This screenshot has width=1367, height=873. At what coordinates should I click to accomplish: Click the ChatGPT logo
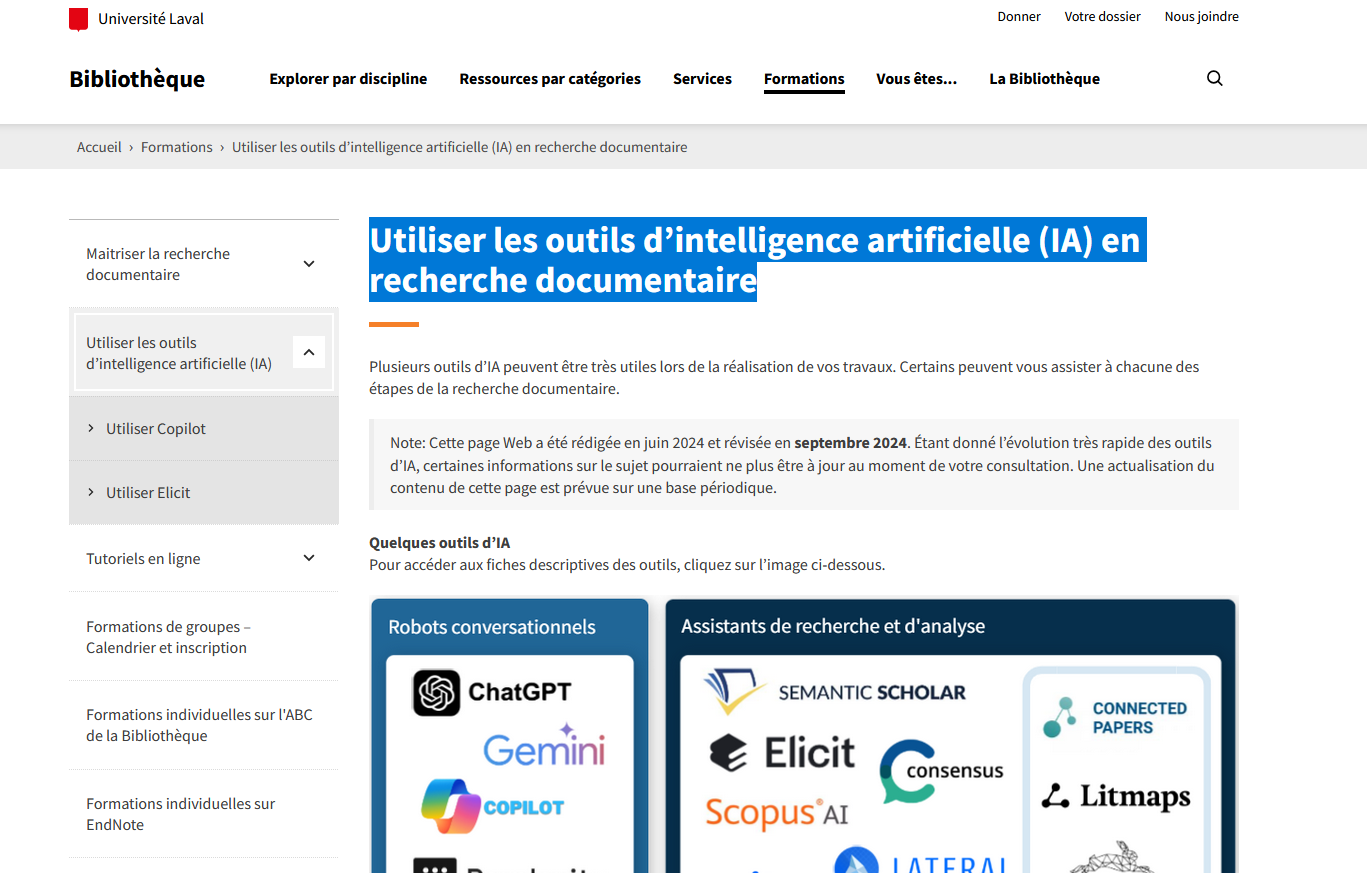(x=492, y=692)
